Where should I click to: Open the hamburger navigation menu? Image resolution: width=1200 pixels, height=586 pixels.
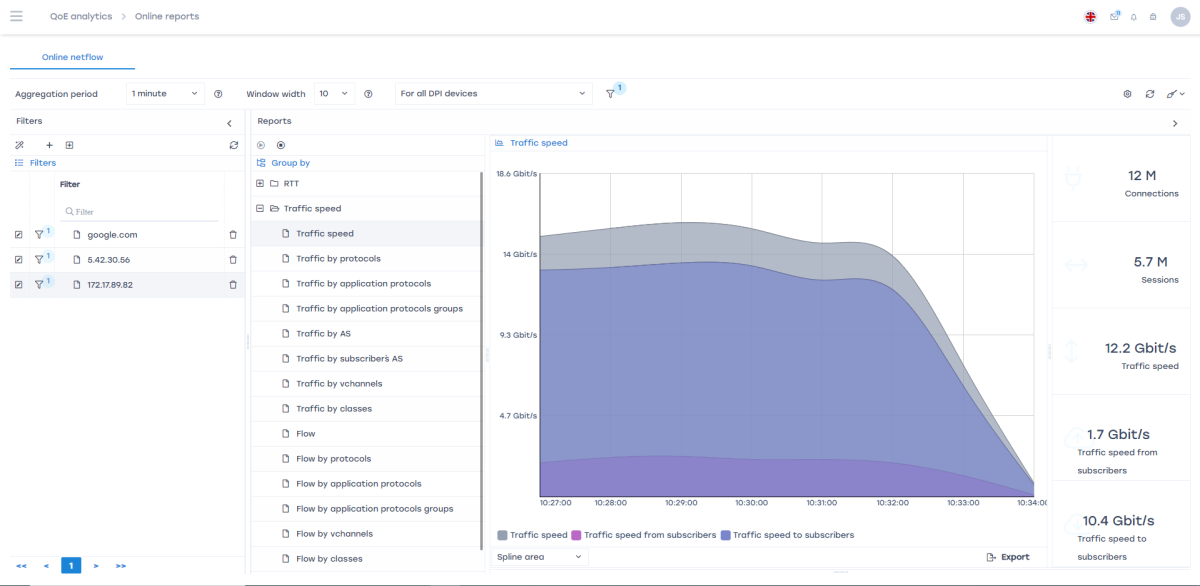coord(16,16)
